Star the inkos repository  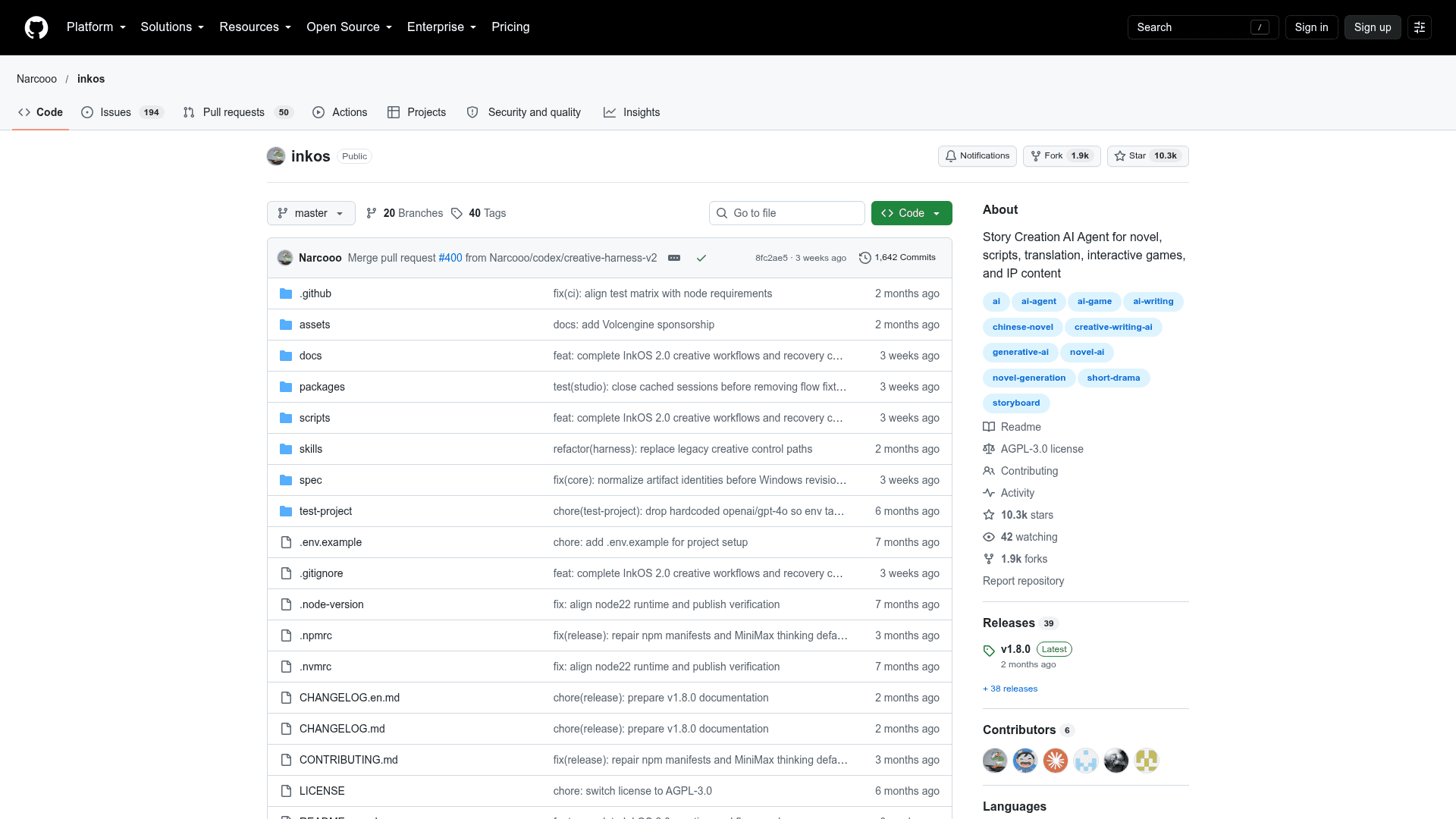tap(1148, 156)
